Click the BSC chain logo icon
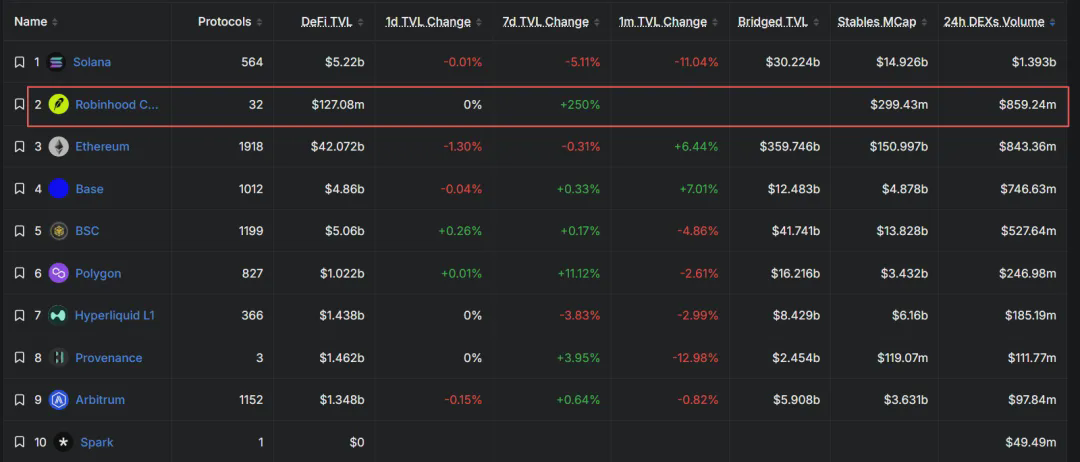 tap(59, 231)
